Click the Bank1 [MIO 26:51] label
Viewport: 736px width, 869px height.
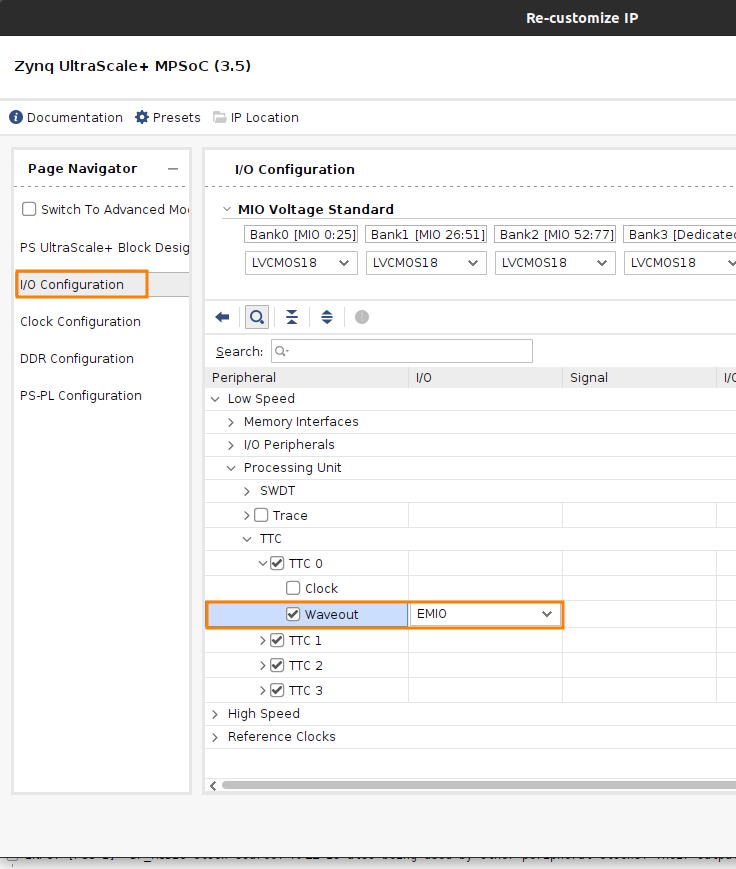coord(426,234)
